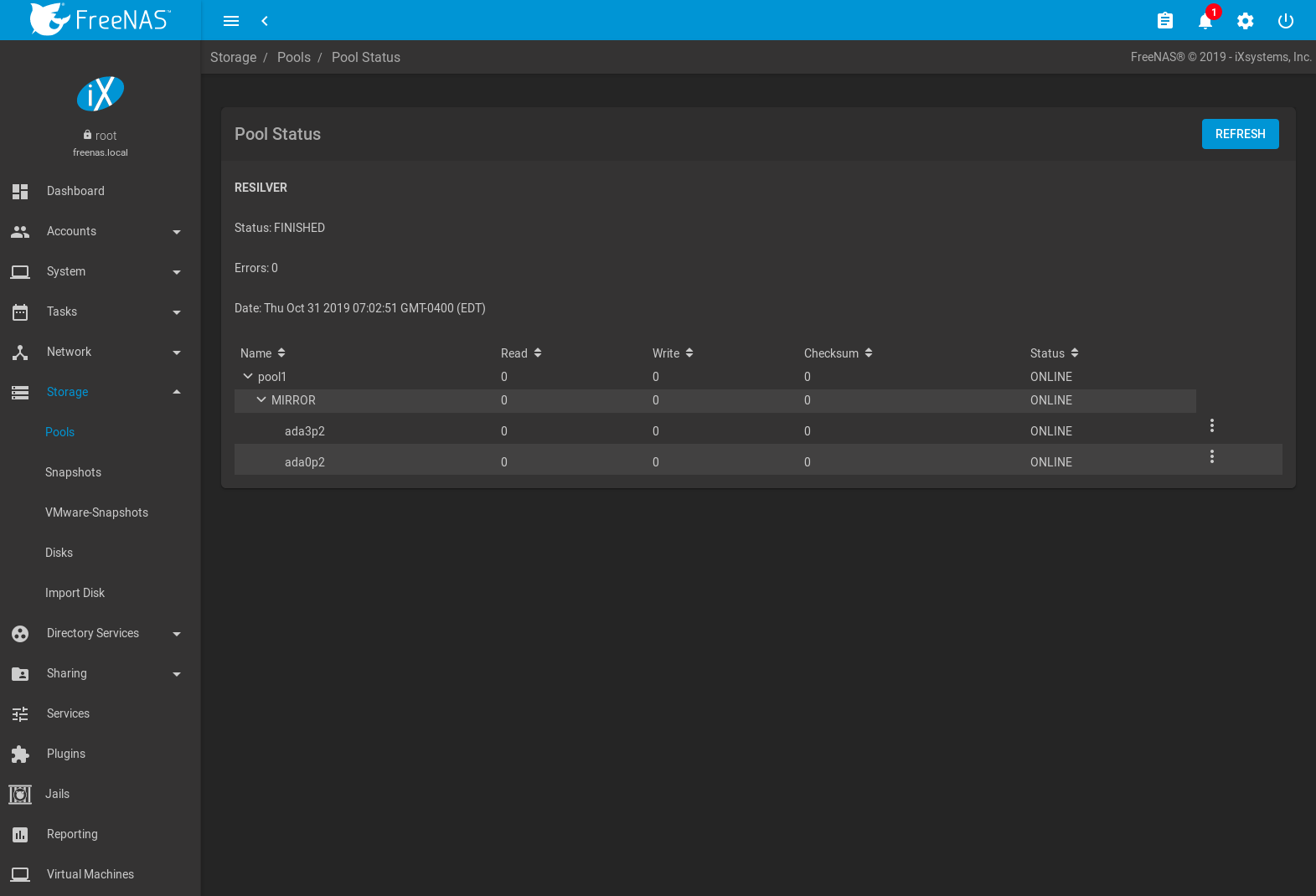Toggle the hamburger menu icon
This screenshot has width=1316, height=896.
click(x=231, y=21)
